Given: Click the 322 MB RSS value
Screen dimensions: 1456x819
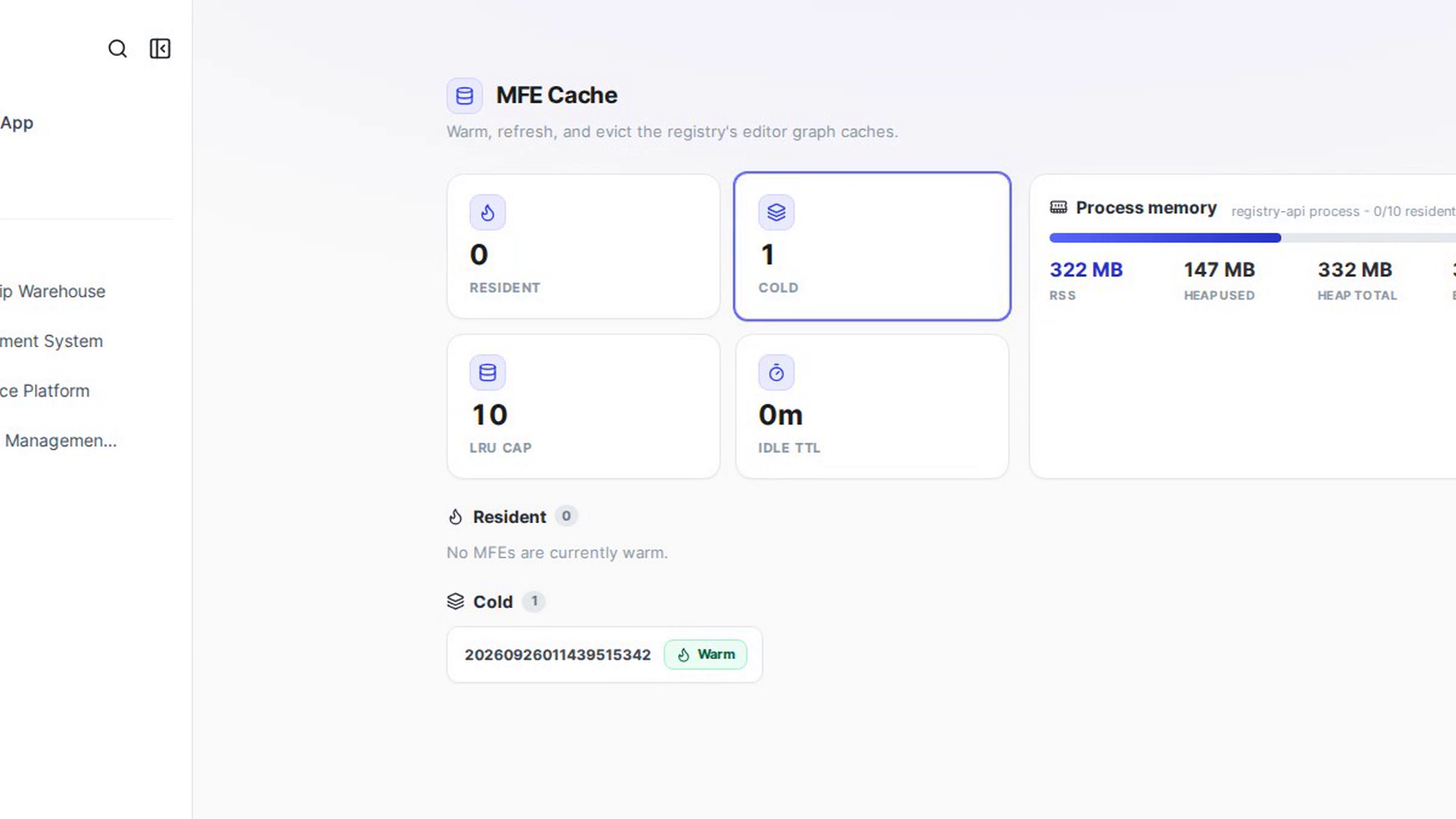Looking at the screenshot, I should coord(1086,270).
